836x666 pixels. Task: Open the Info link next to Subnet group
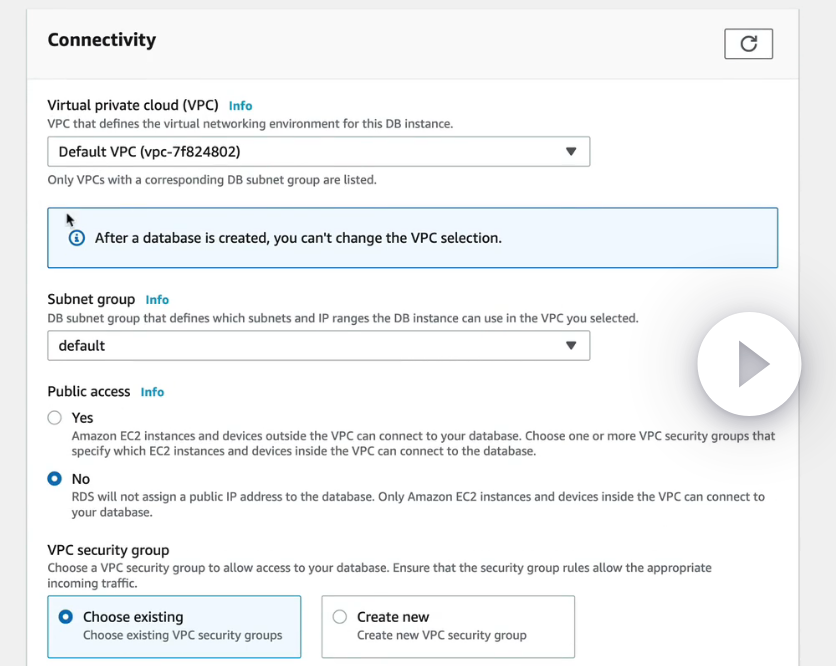[157, 299]
